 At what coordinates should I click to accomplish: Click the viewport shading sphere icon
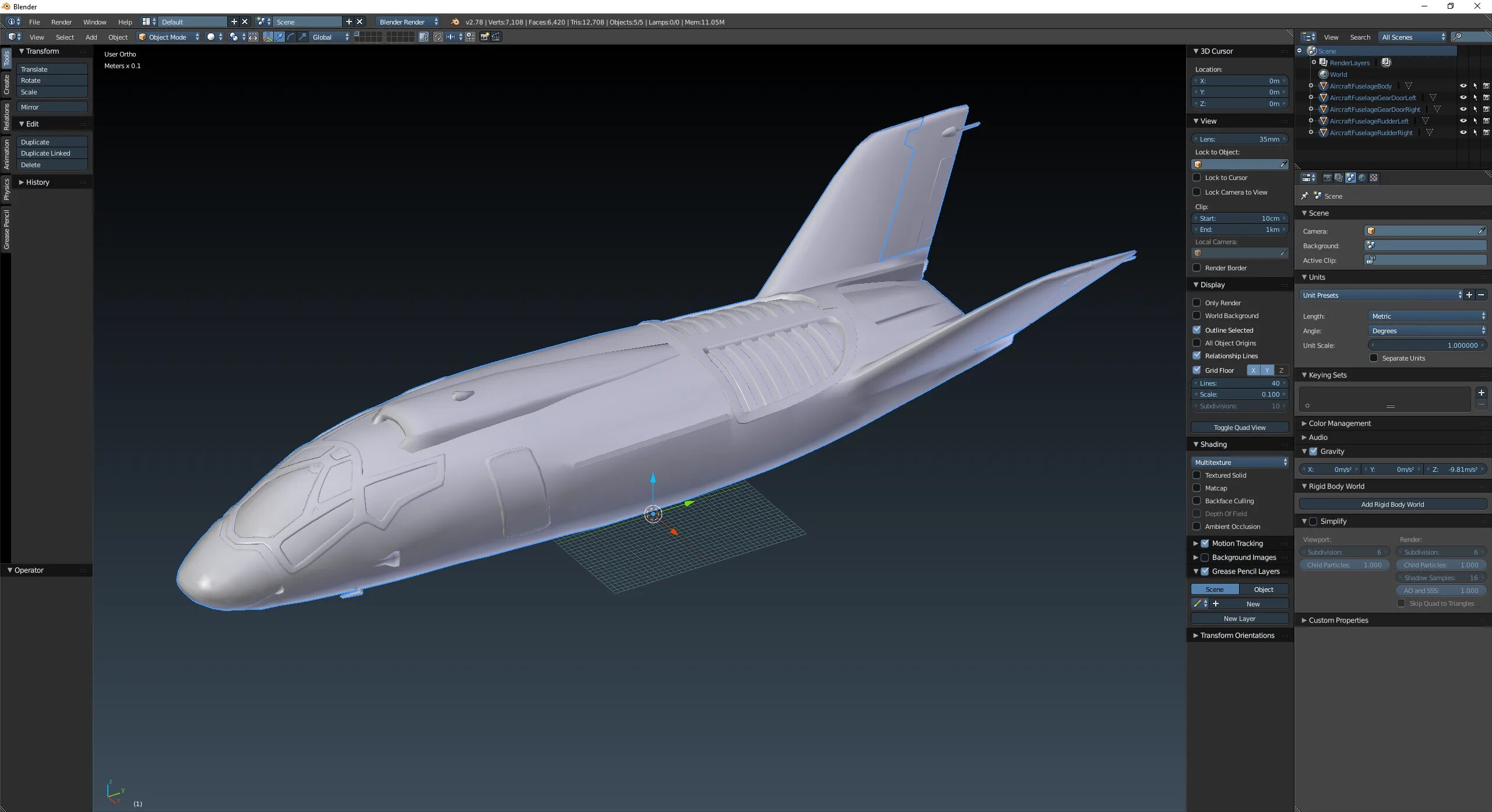211,37
